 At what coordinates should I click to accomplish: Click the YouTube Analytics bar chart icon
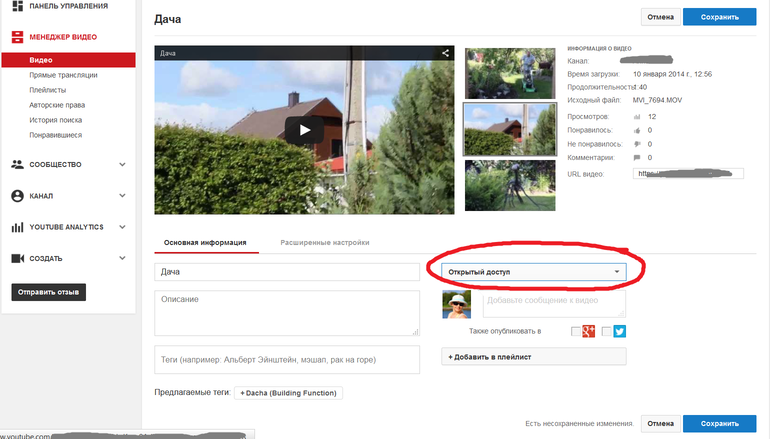17,227
